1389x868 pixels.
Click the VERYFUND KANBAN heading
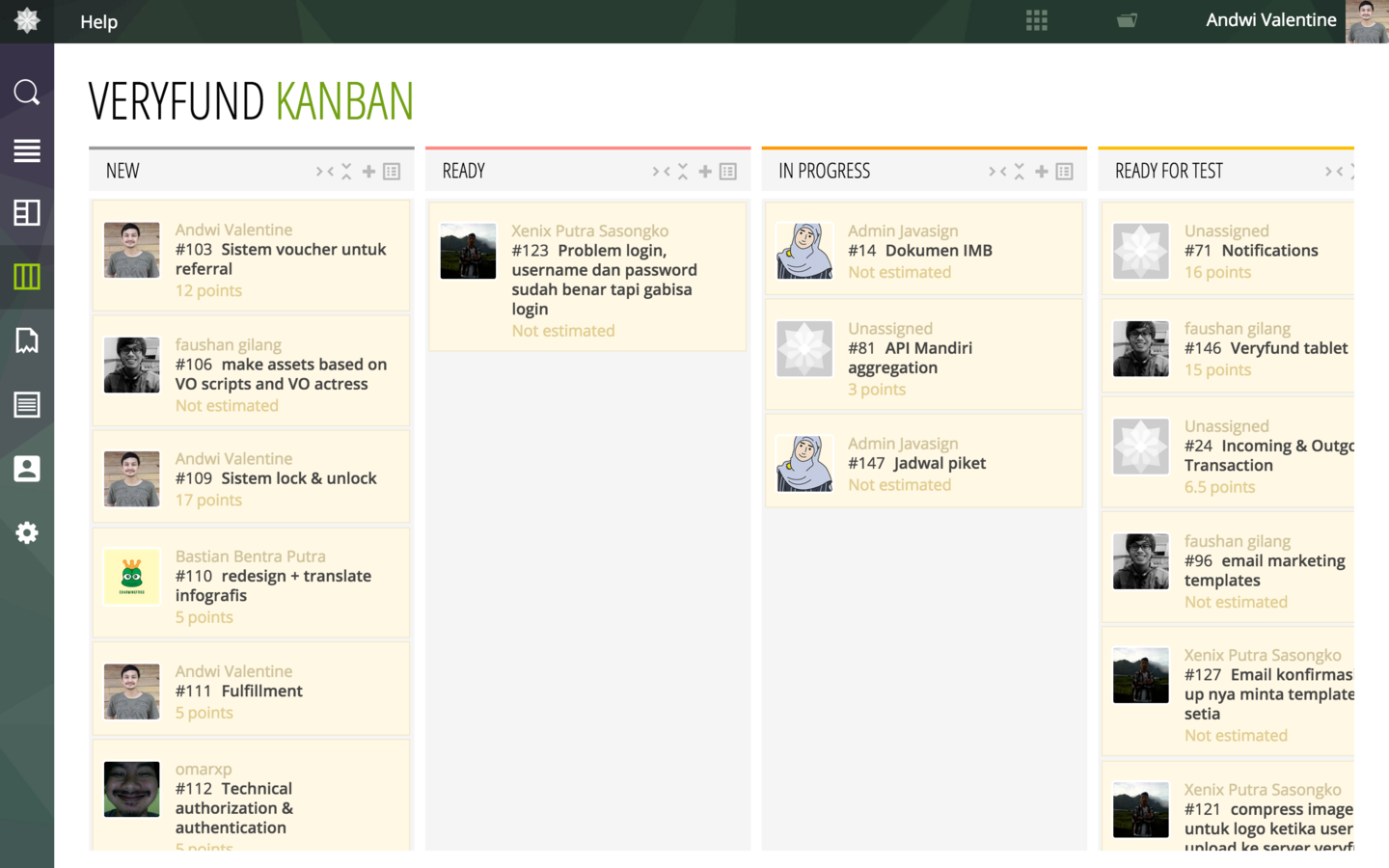[251, 101]
